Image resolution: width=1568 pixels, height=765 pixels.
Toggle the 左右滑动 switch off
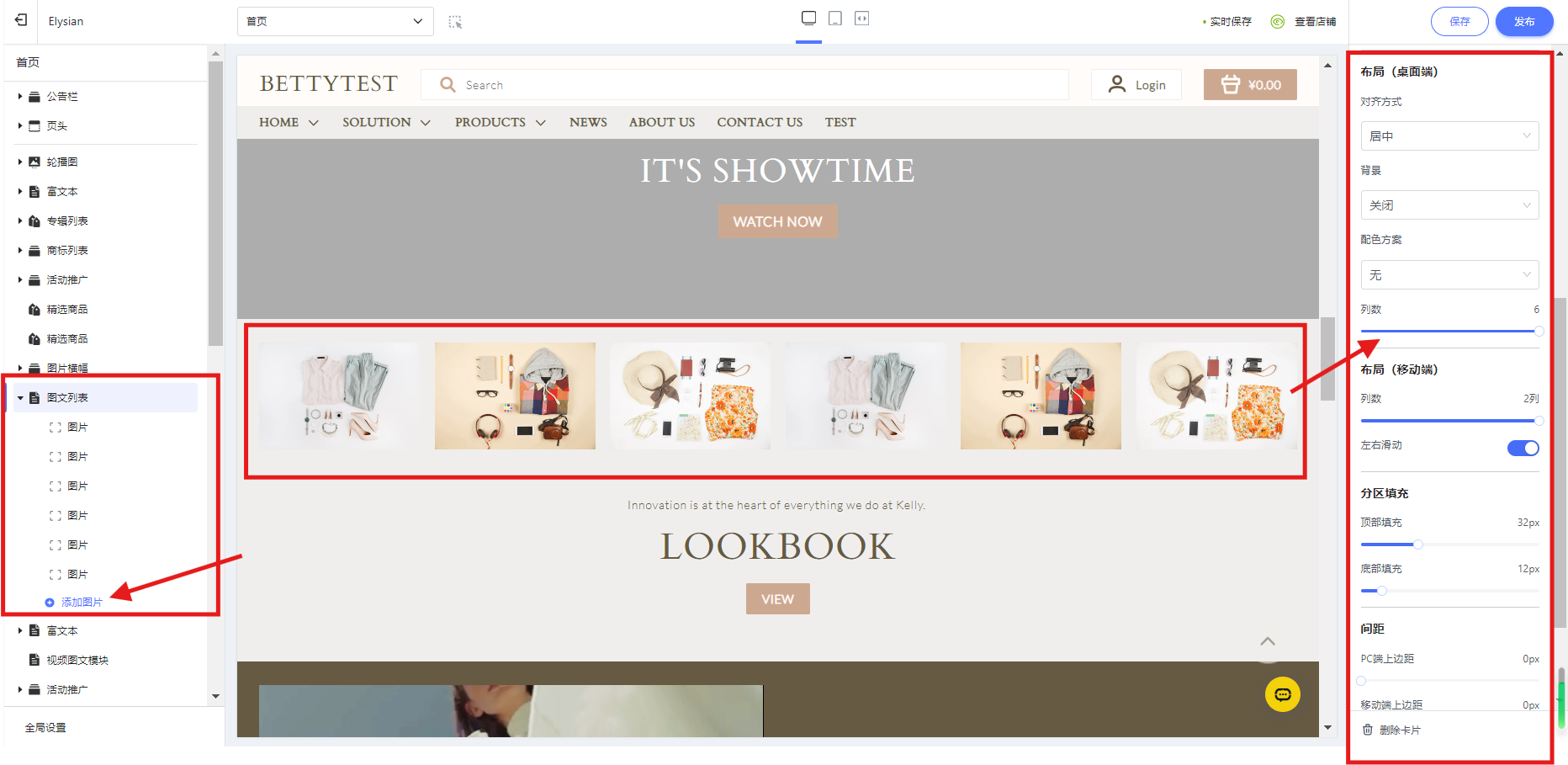1523,448
